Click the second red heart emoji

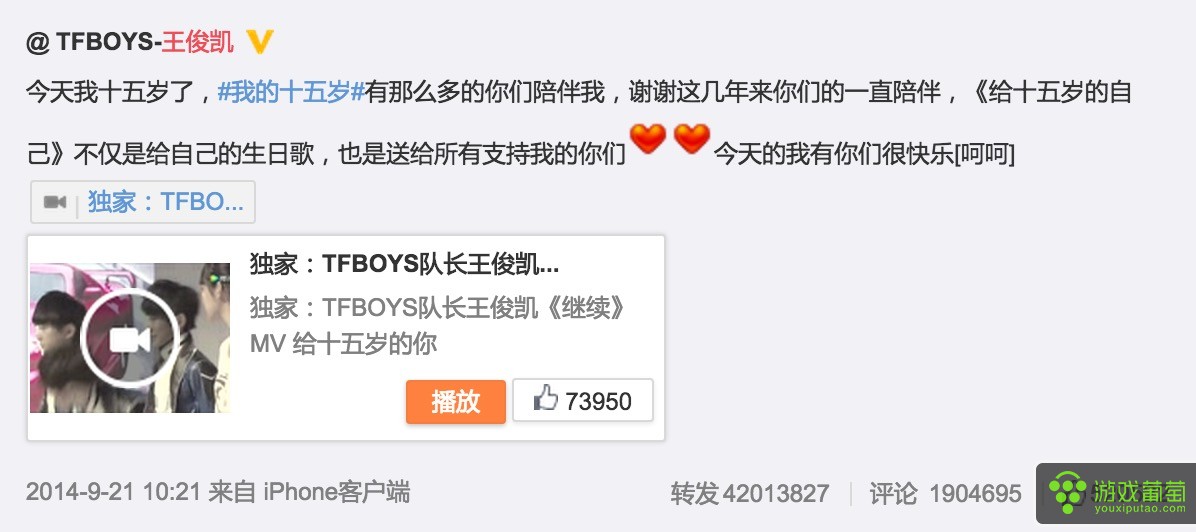click(692, 140)
